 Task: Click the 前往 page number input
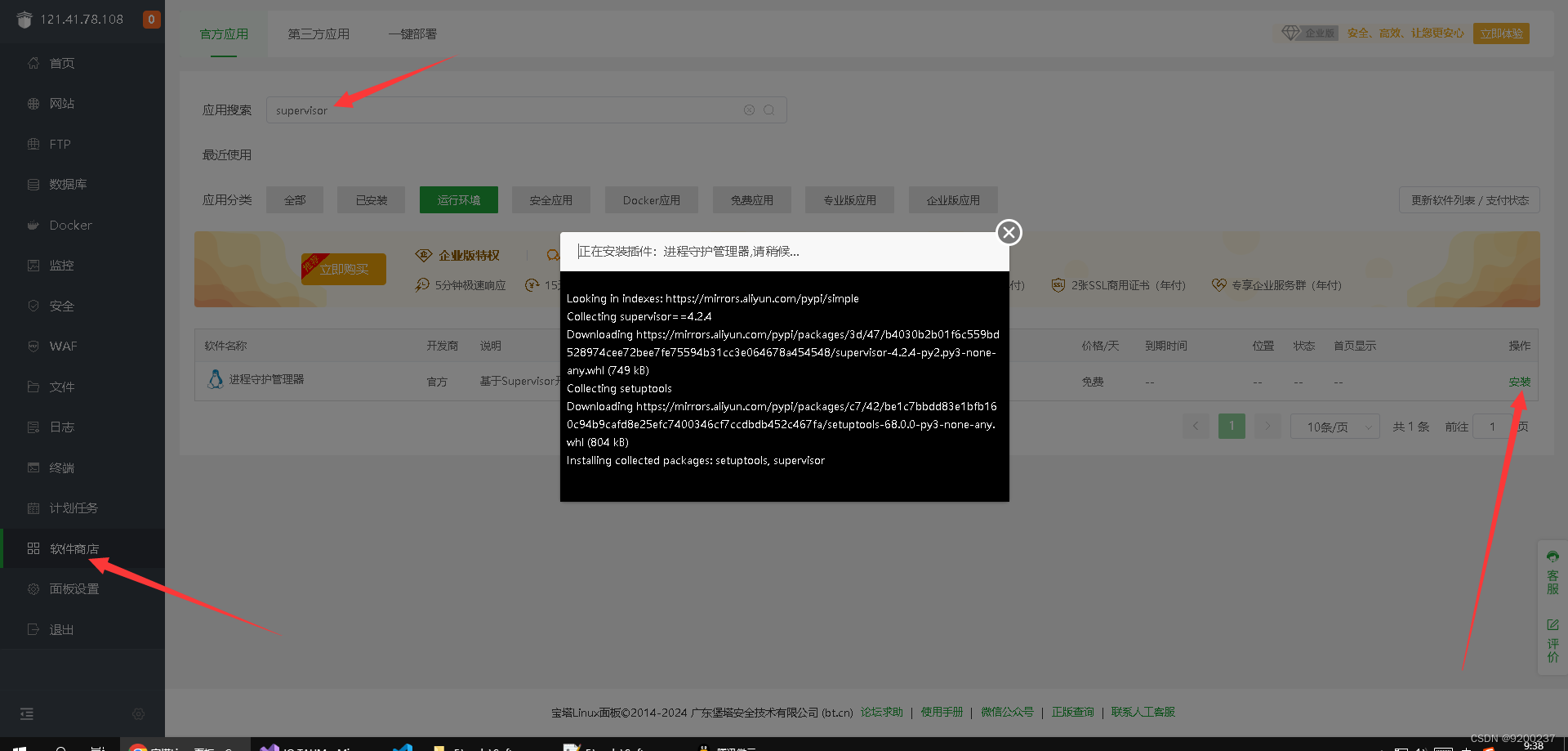pos(1493,427)
